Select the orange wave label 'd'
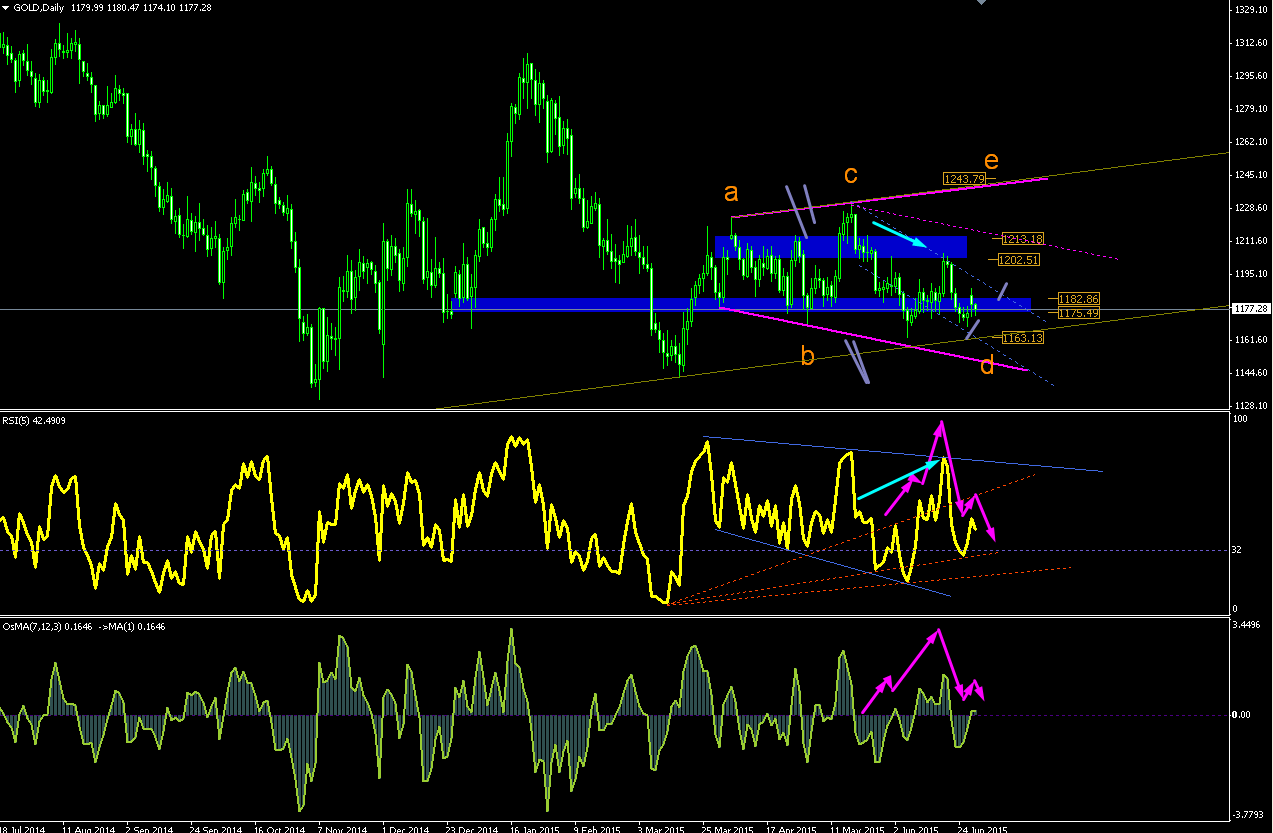Image resolution: width=1273 pixels, height=833 pixels. tap(987, 366)
